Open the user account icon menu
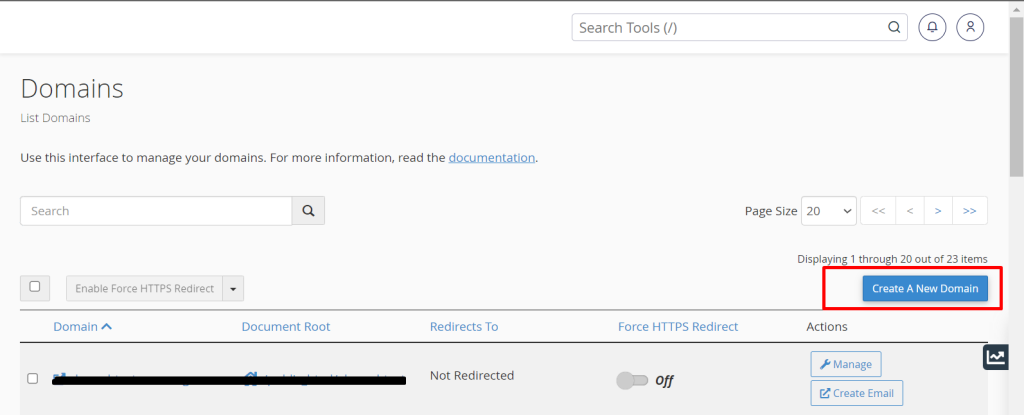The height and width of the screenshot is (415, 1024). click(970, 28)
